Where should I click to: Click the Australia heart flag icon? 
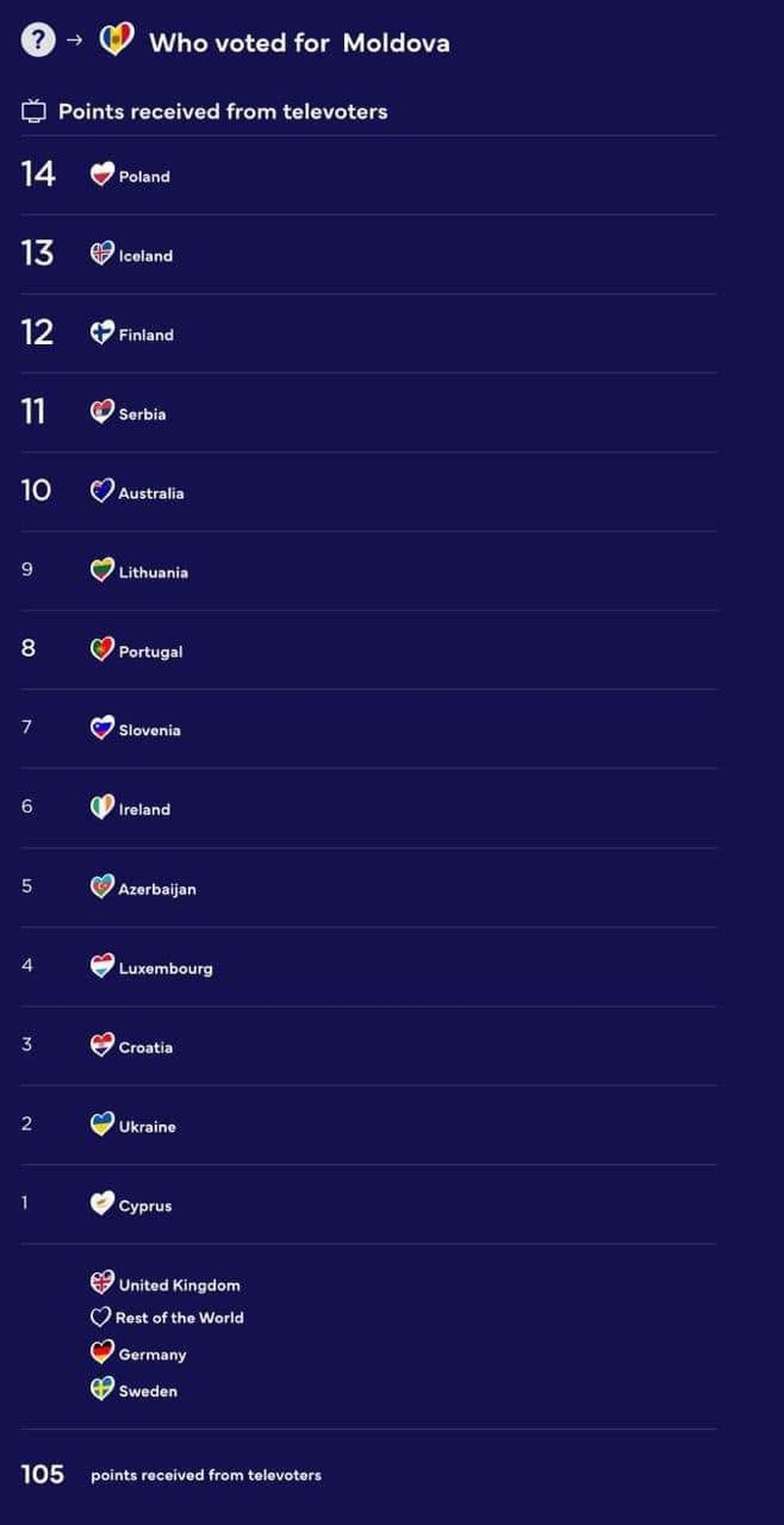[x=102, y=491]
